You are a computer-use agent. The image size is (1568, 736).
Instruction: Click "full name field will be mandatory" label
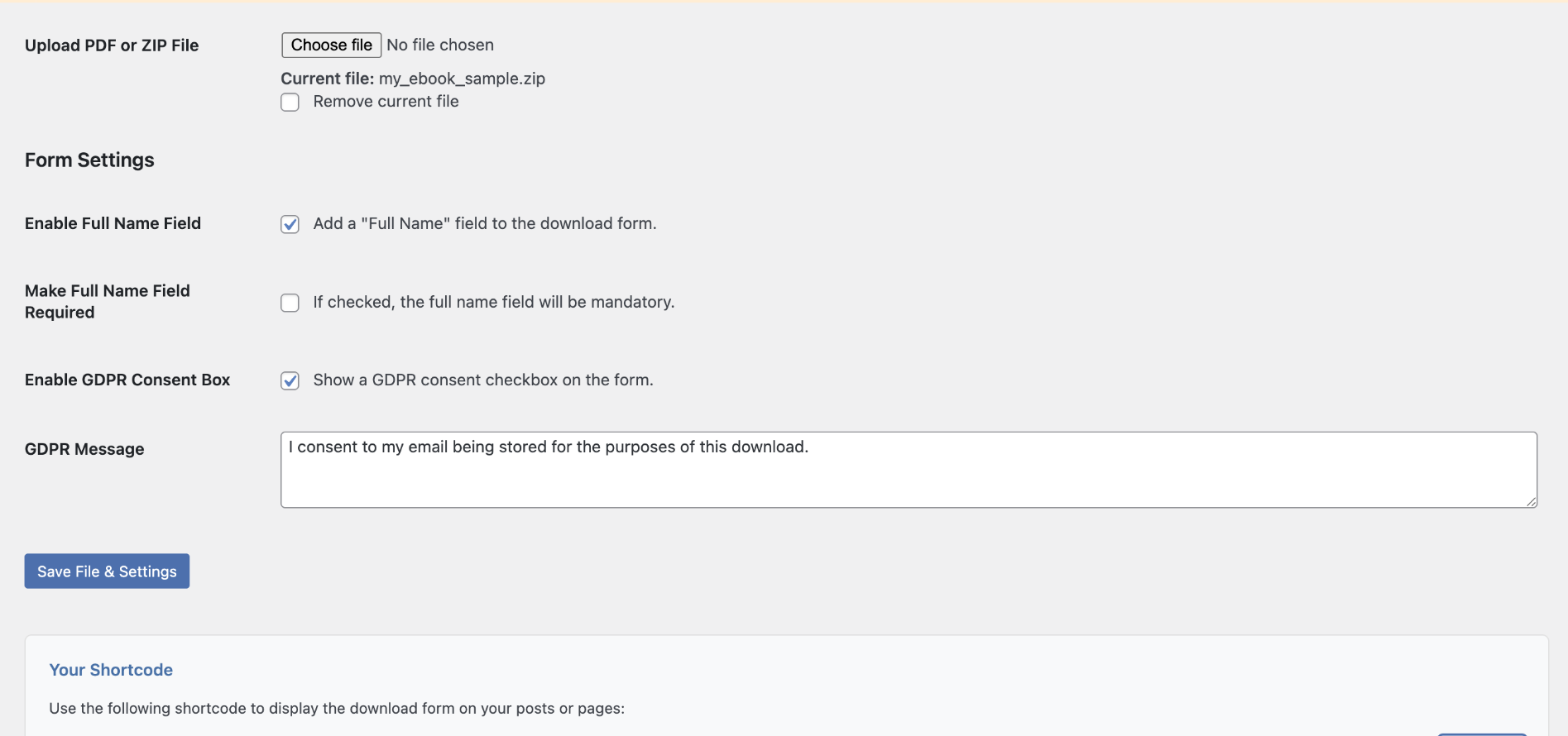click(493, 303)
